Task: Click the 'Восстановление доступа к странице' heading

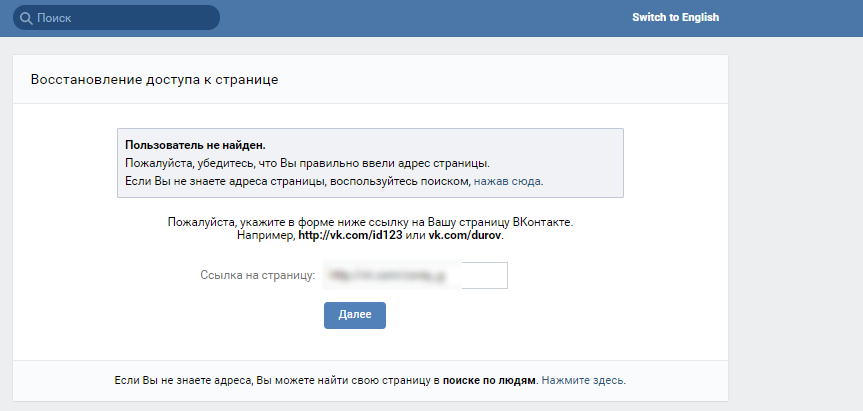Action: click(x=154, y=79)
